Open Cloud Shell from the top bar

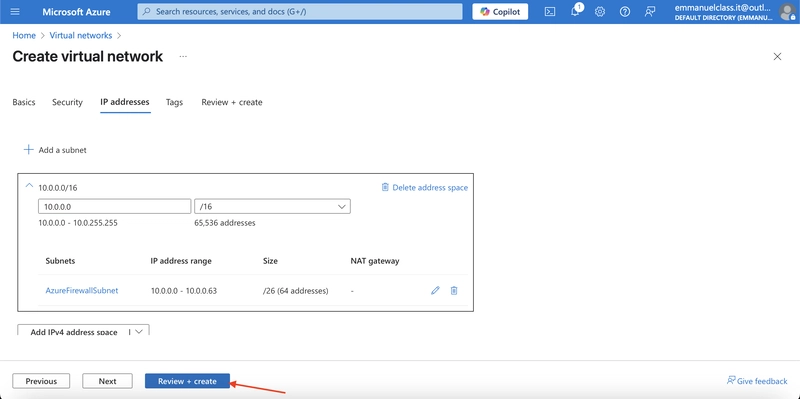[549, 11]
